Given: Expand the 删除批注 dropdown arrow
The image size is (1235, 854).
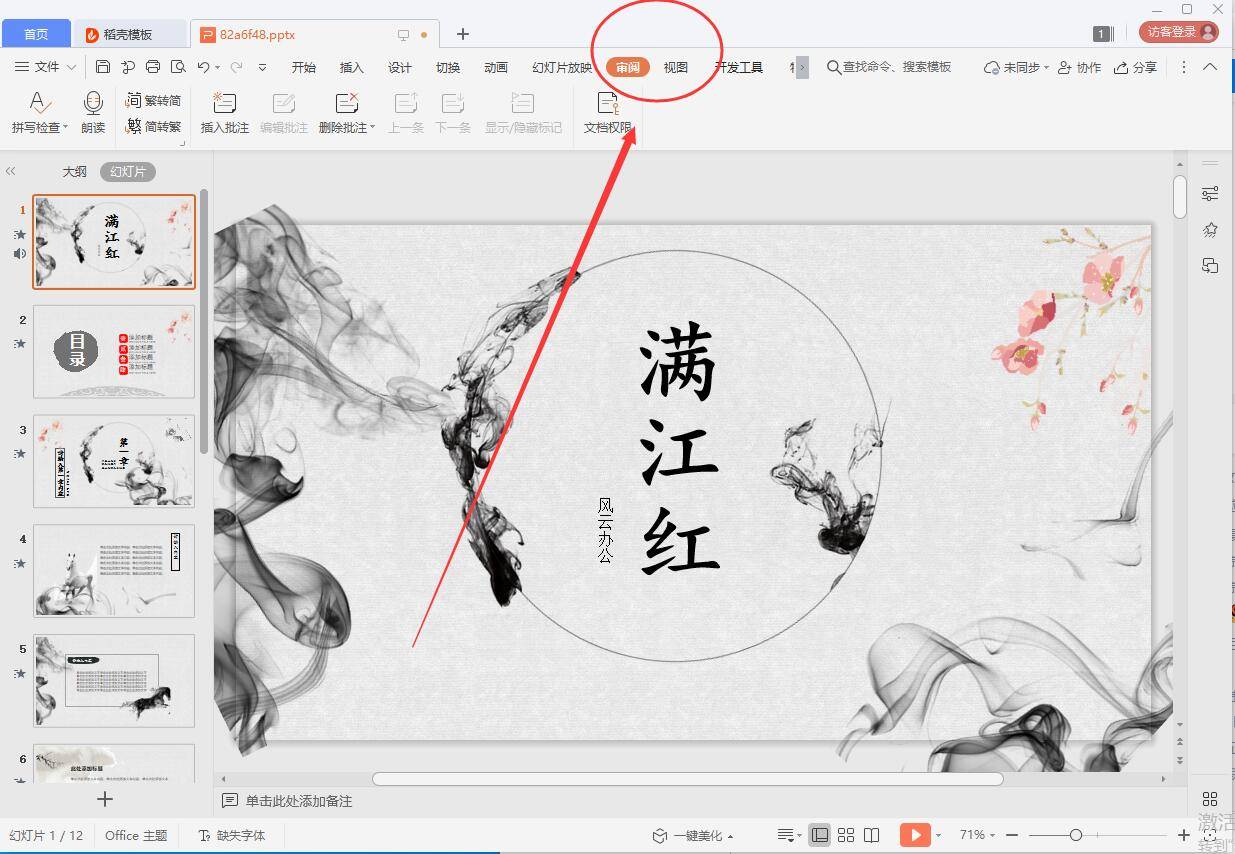Looking at the screenshot, I should [x=374, y=127].
